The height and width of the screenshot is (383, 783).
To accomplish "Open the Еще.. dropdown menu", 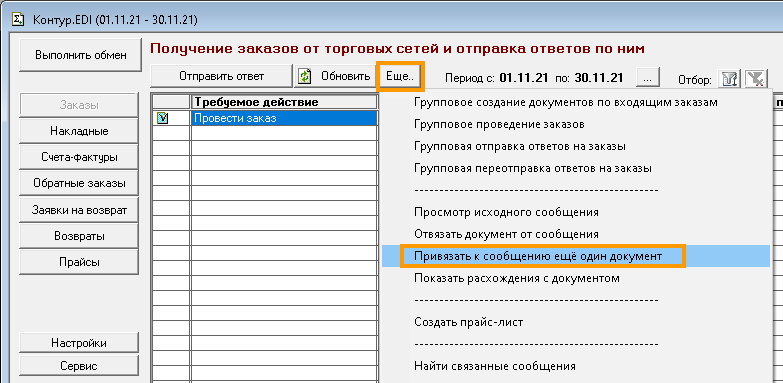I will pos(400,76).
